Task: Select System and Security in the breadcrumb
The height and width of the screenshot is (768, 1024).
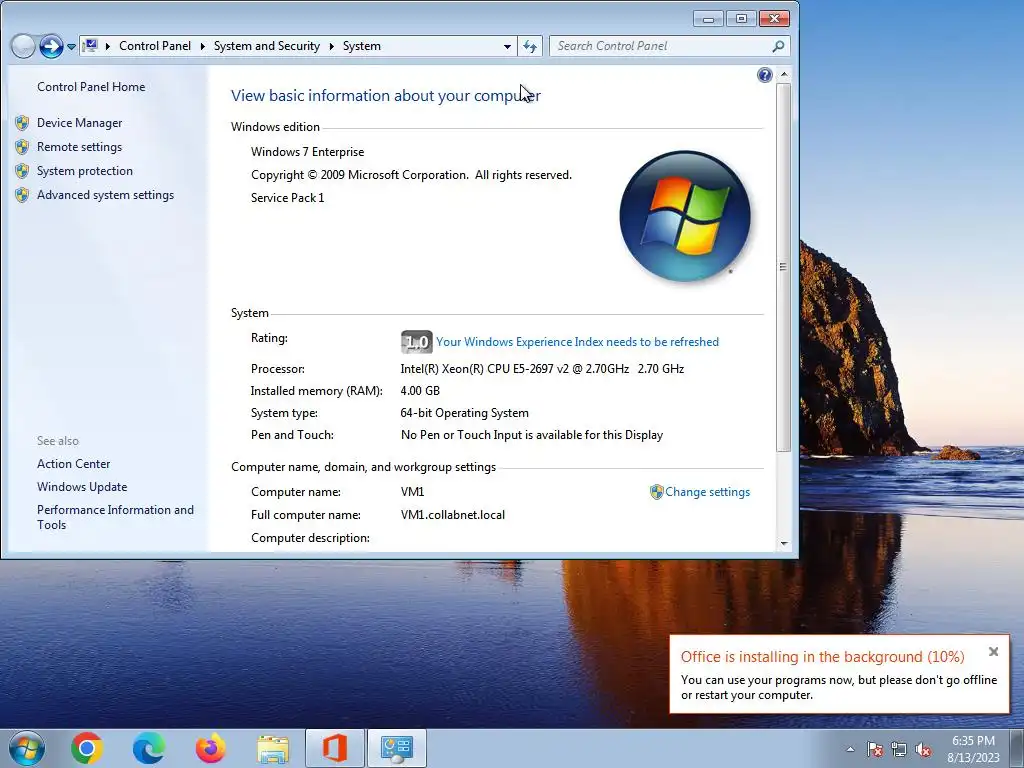Action: (x=266, y=46)
